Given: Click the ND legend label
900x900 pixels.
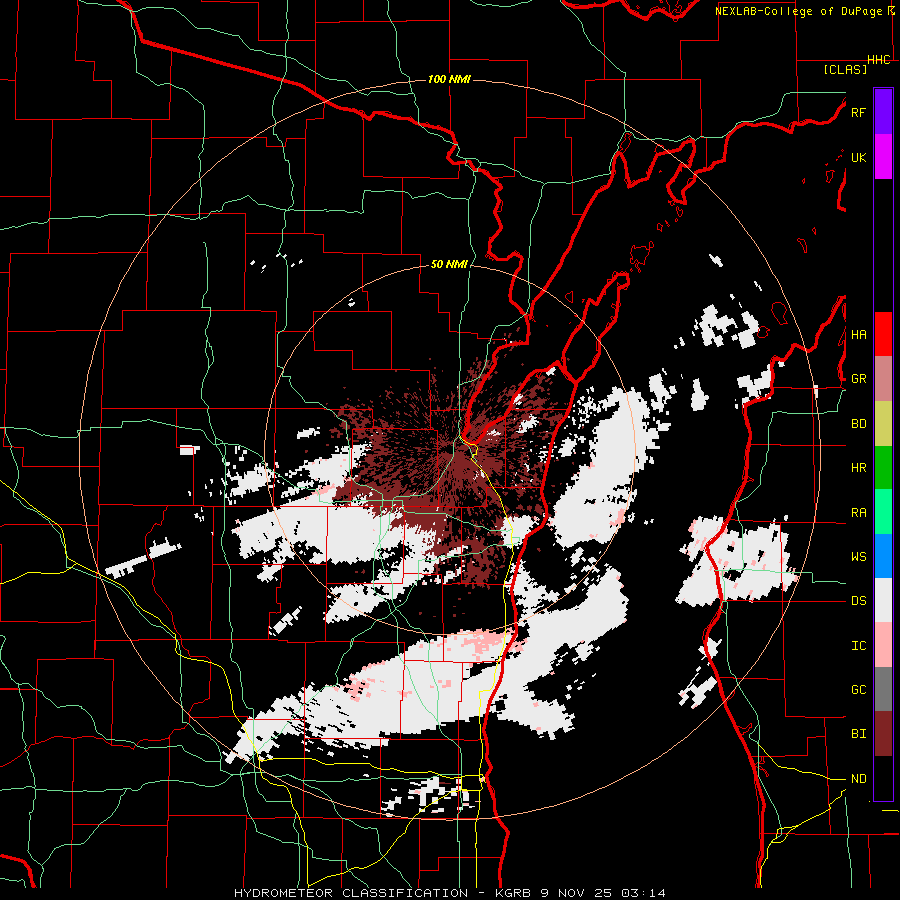Looking at the screenshot, I should coord(858,779).
